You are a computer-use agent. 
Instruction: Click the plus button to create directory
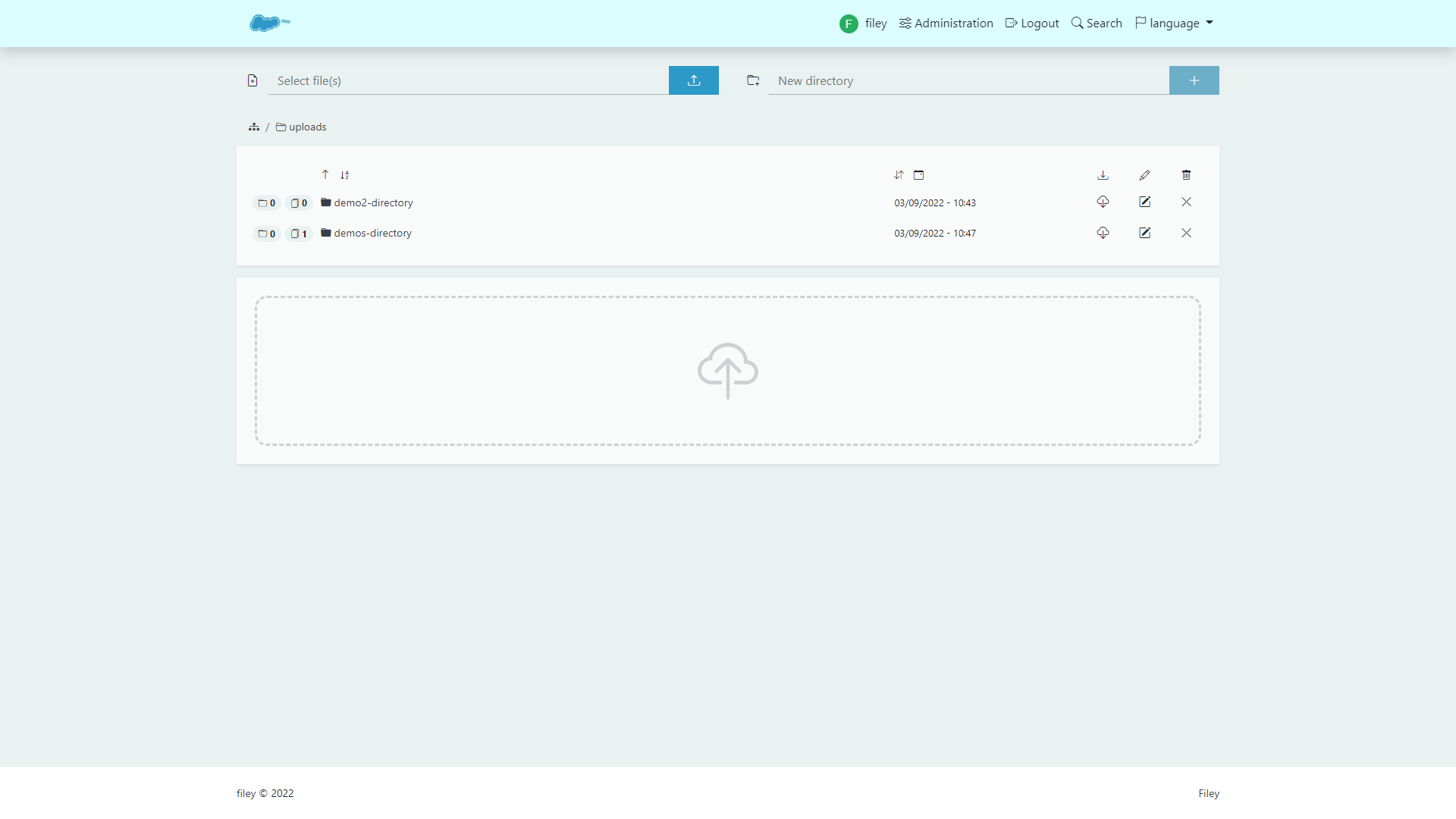(x=1194, y=80)
